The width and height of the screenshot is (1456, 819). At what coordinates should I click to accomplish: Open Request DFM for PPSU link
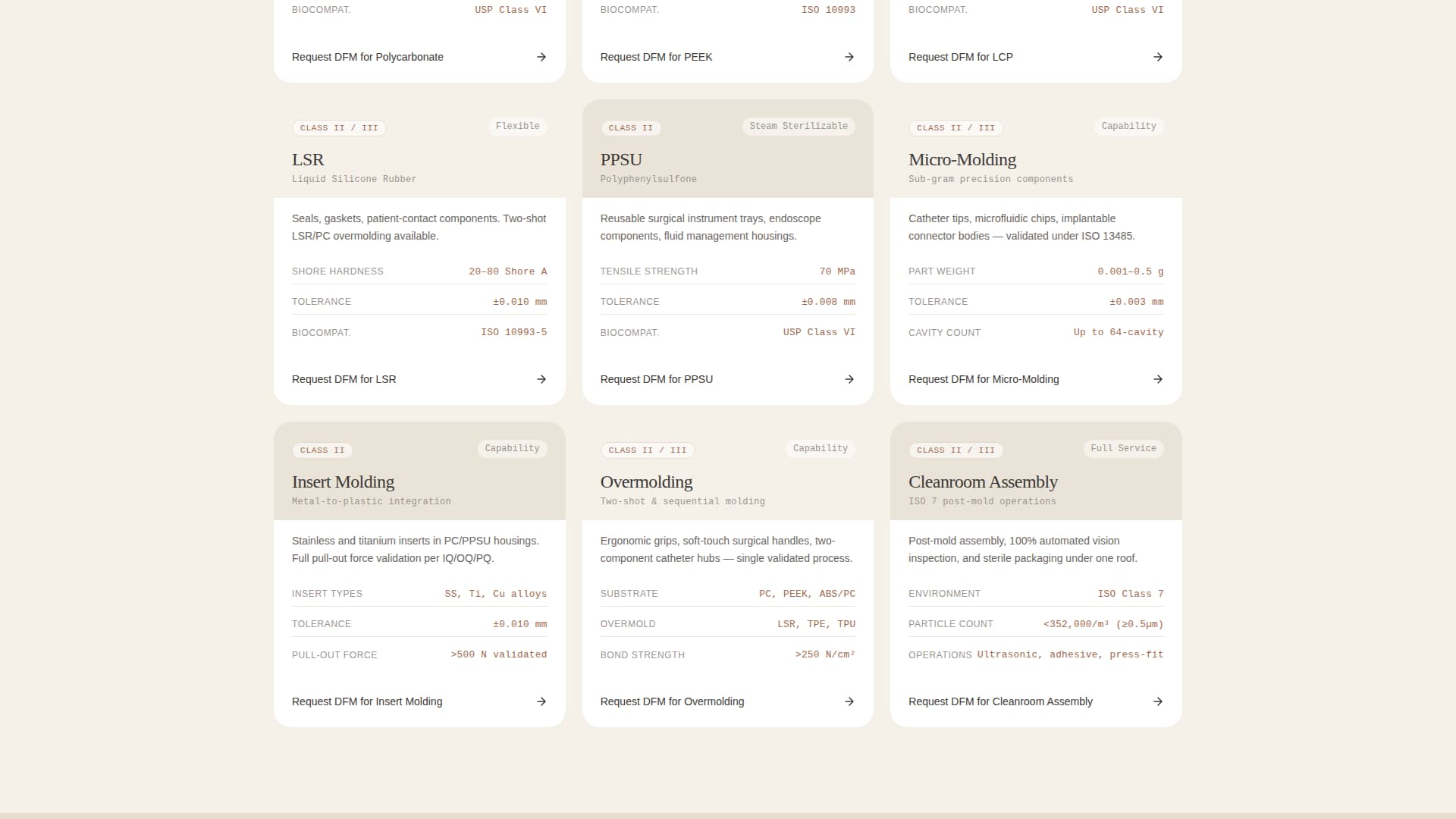pyautogui.click(x=657, y=379)
